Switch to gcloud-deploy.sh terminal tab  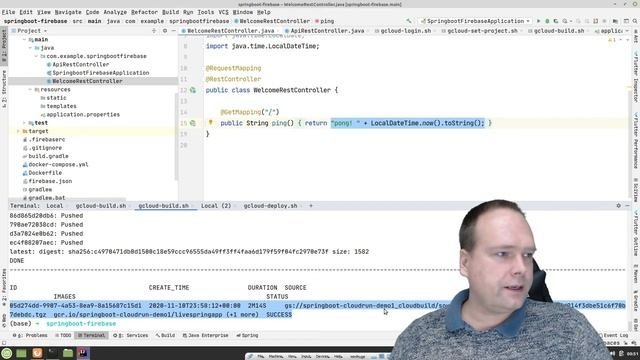[271, 206]
